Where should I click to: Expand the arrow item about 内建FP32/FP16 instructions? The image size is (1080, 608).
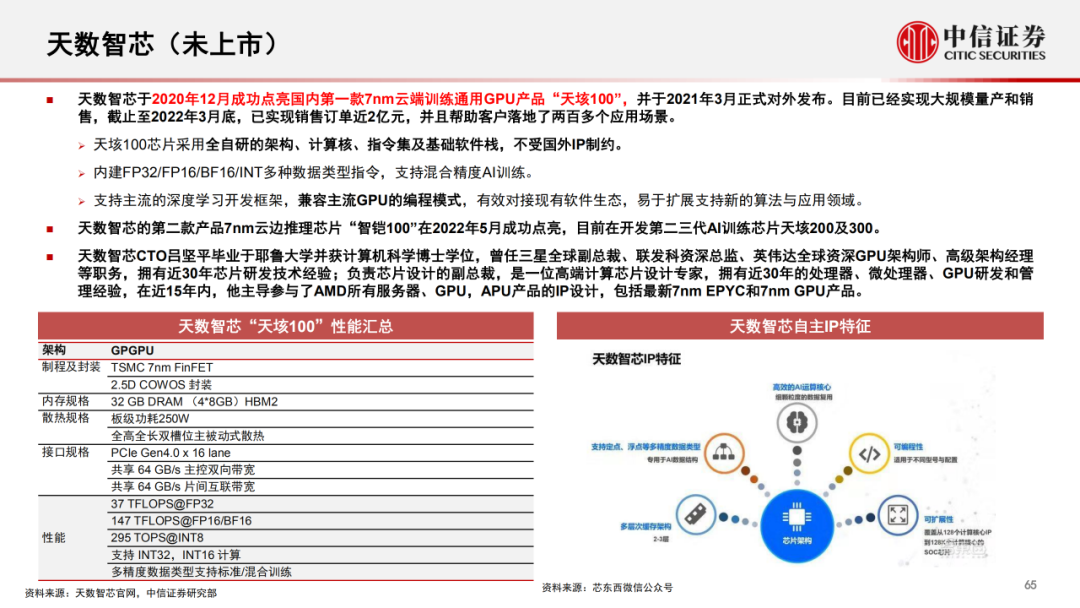80,171
